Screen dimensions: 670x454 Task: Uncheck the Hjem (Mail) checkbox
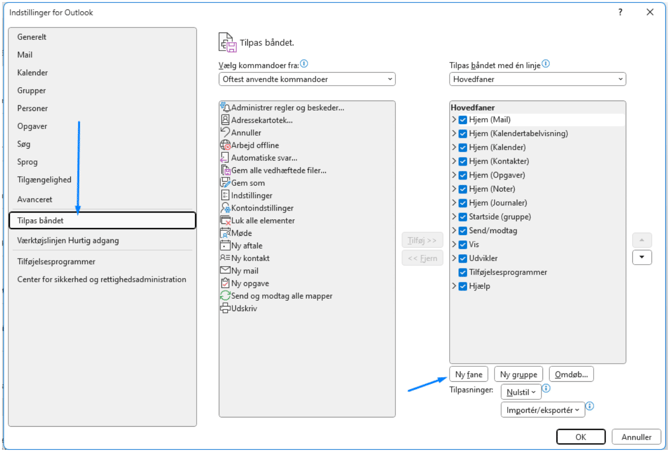(x=462, y=120)
